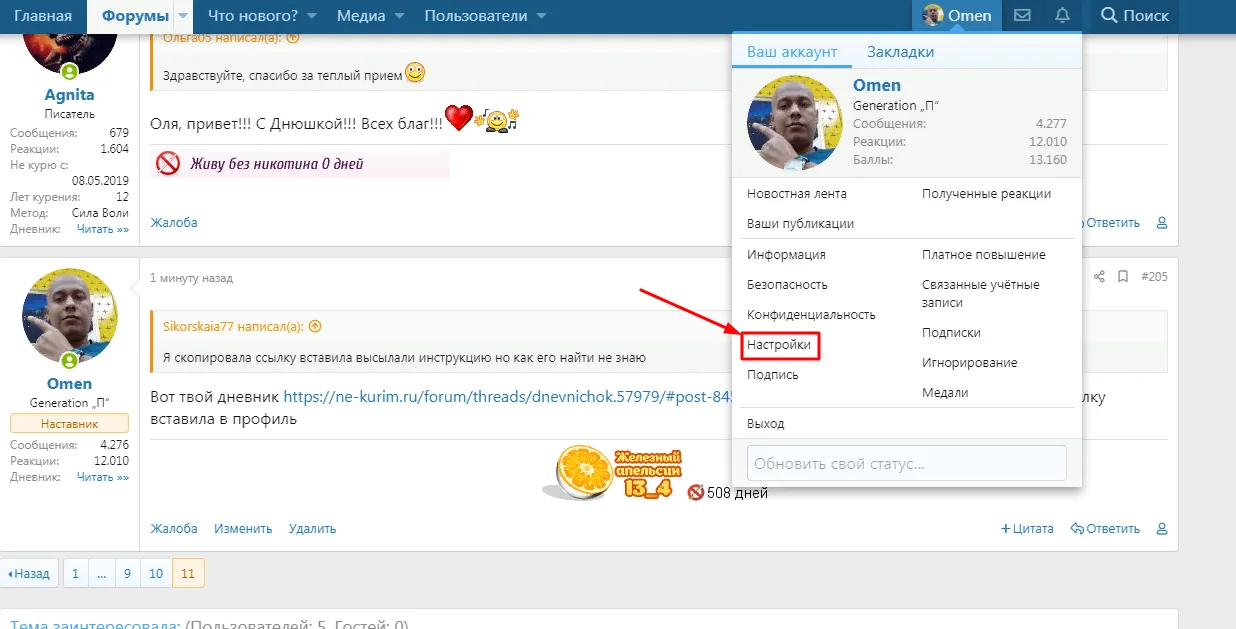The width and height of the screenshot is (1236, 629).
Task: Jump to quoted Sikorskaia77 post via arrow icon
Action: [x=315, y=326]
